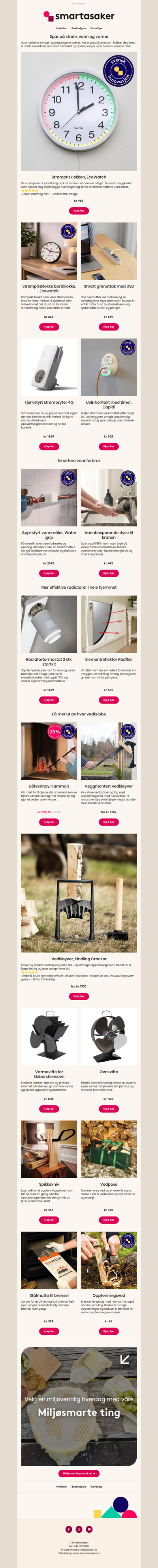Viewport: 158px width, 1568px height.
Task: Open Nyheter in the top navigation
Action: coord(61,28)
